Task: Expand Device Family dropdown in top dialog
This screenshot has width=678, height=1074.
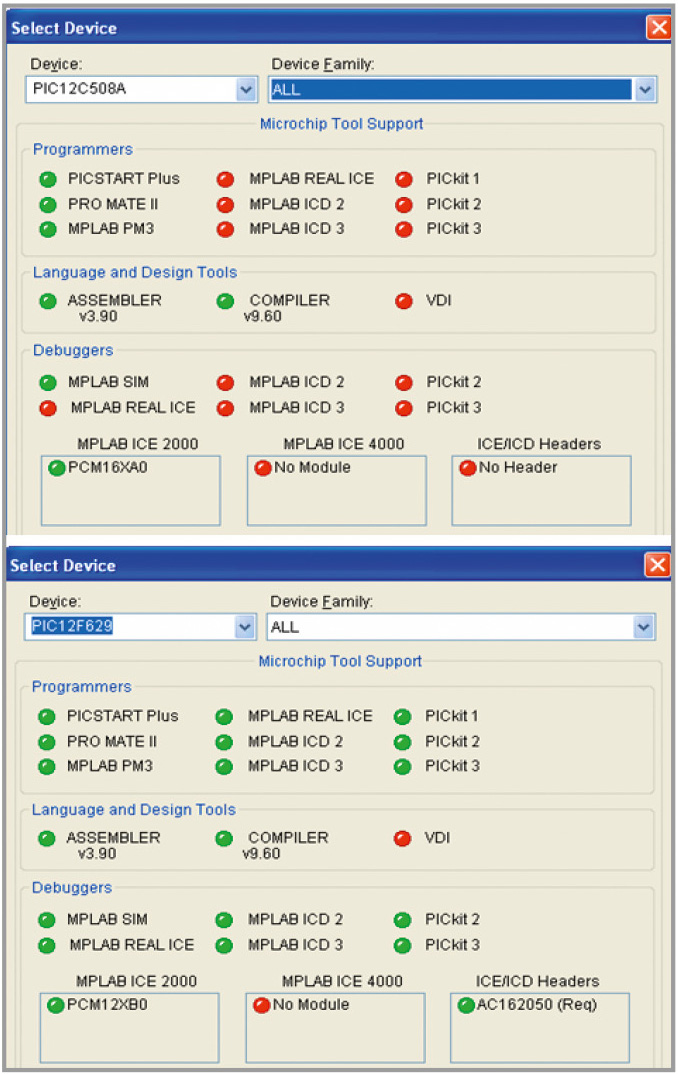Action: 645,90
